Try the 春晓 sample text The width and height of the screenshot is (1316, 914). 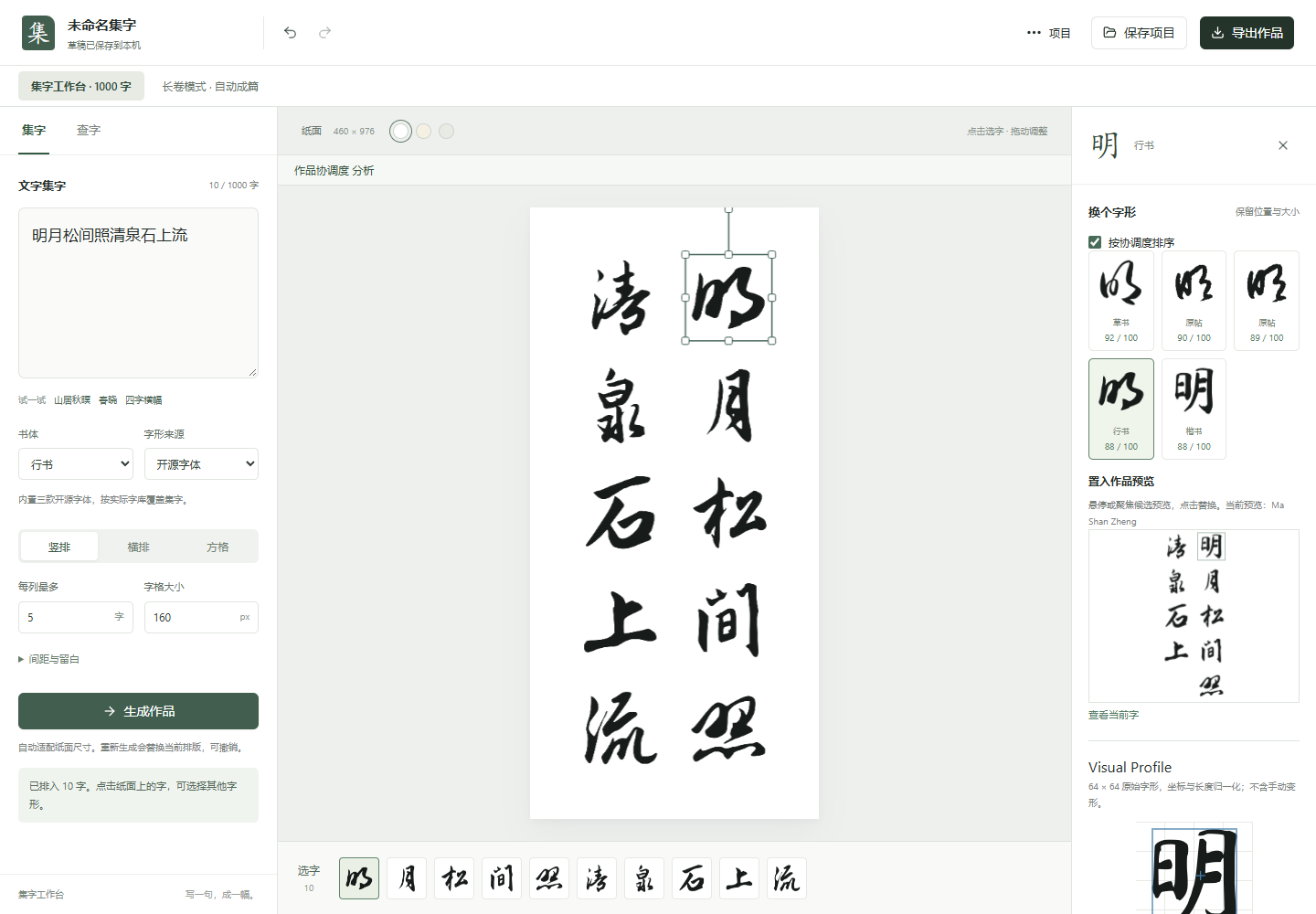[108, 400]
